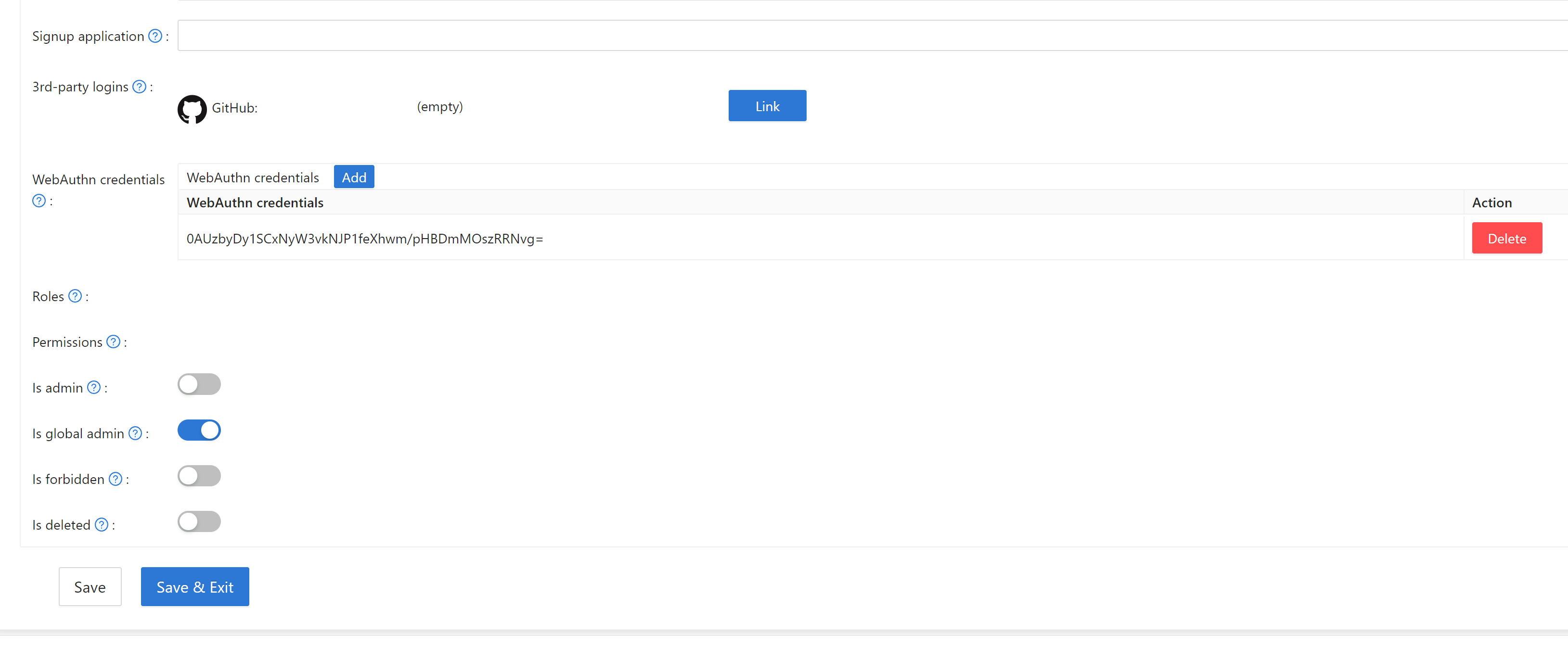This screenshot has width=1568, height=647.
Task: Click the Permissions help icon
Action: (113, 342)
